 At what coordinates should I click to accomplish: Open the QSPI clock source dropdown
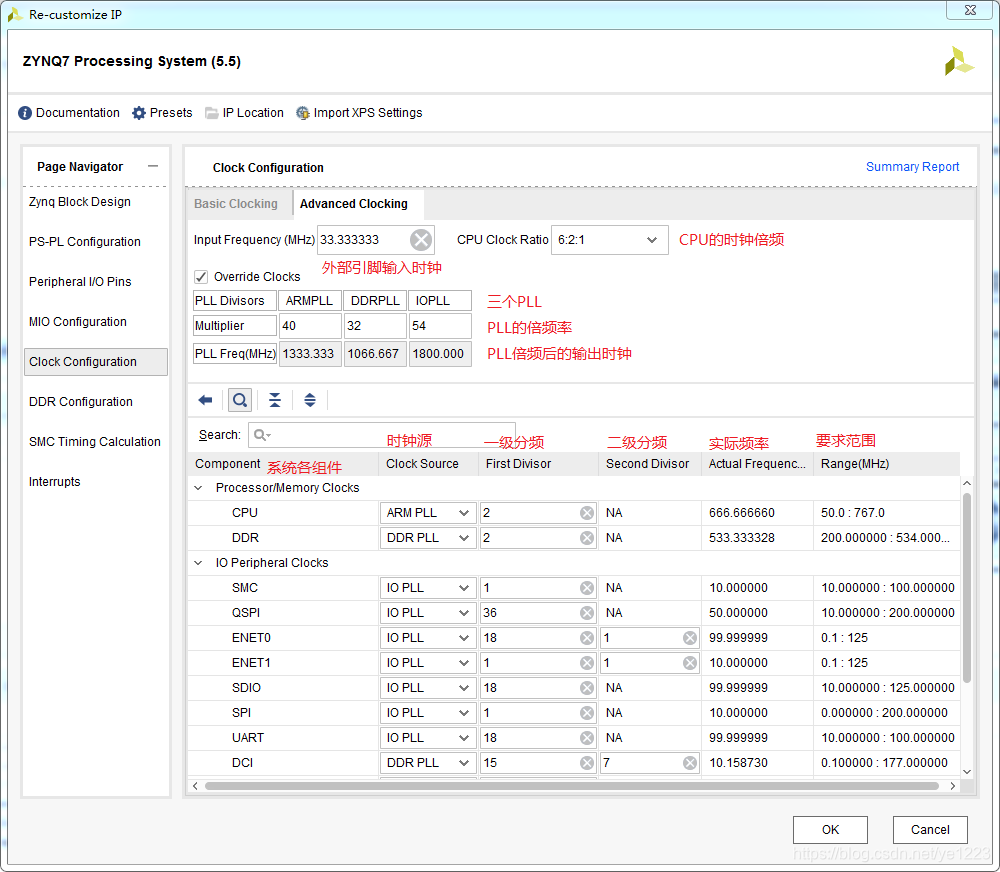pyautogui.click(x=428, y=612)
